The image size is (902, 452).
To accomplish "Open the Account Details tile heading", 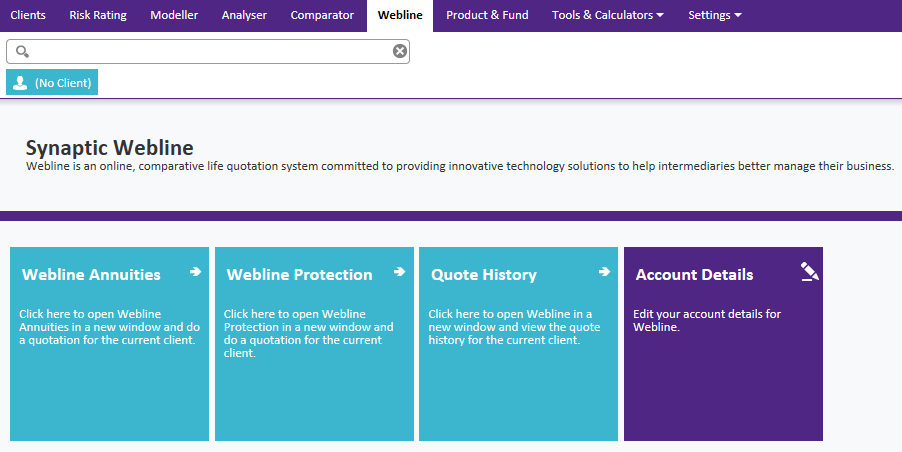I will [x=694, y=274].
